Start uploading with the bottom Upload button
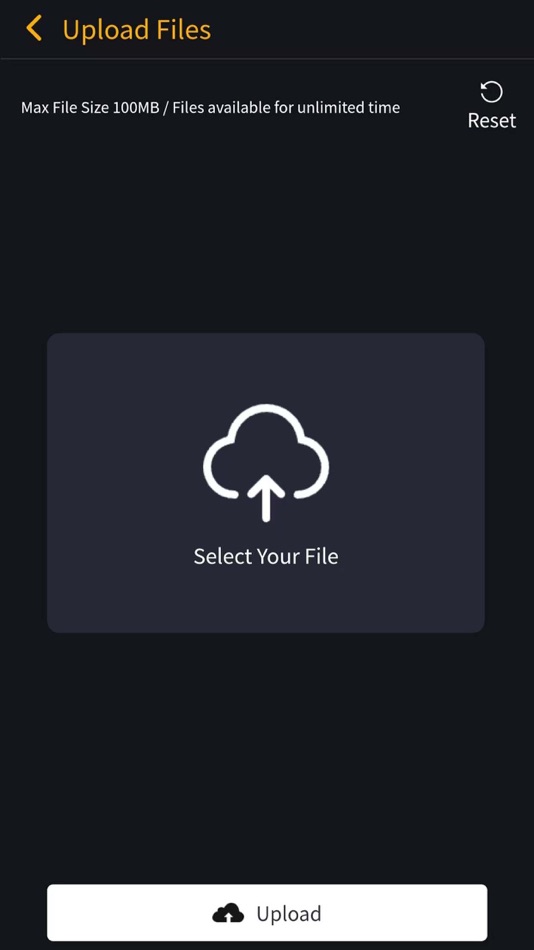This screenshot has width=534, height=950. pyautogui.click(x=267, y=912)
